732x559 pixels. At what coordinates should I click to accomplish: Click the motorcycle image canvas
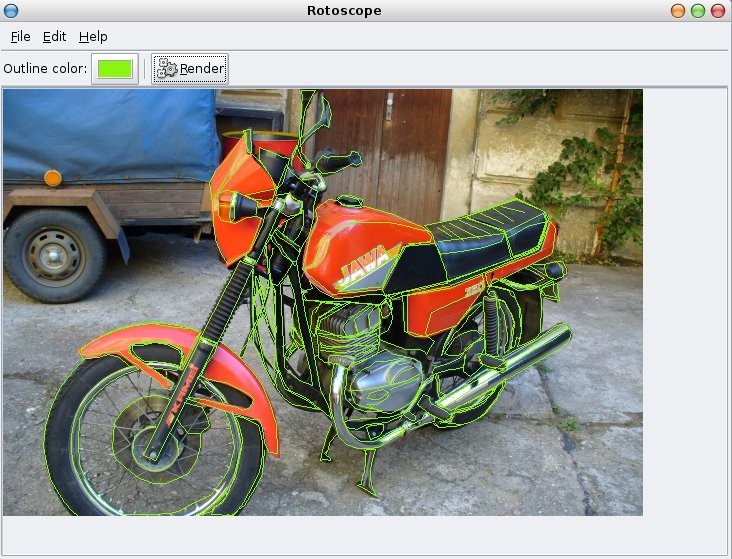[x=323, y=302]
